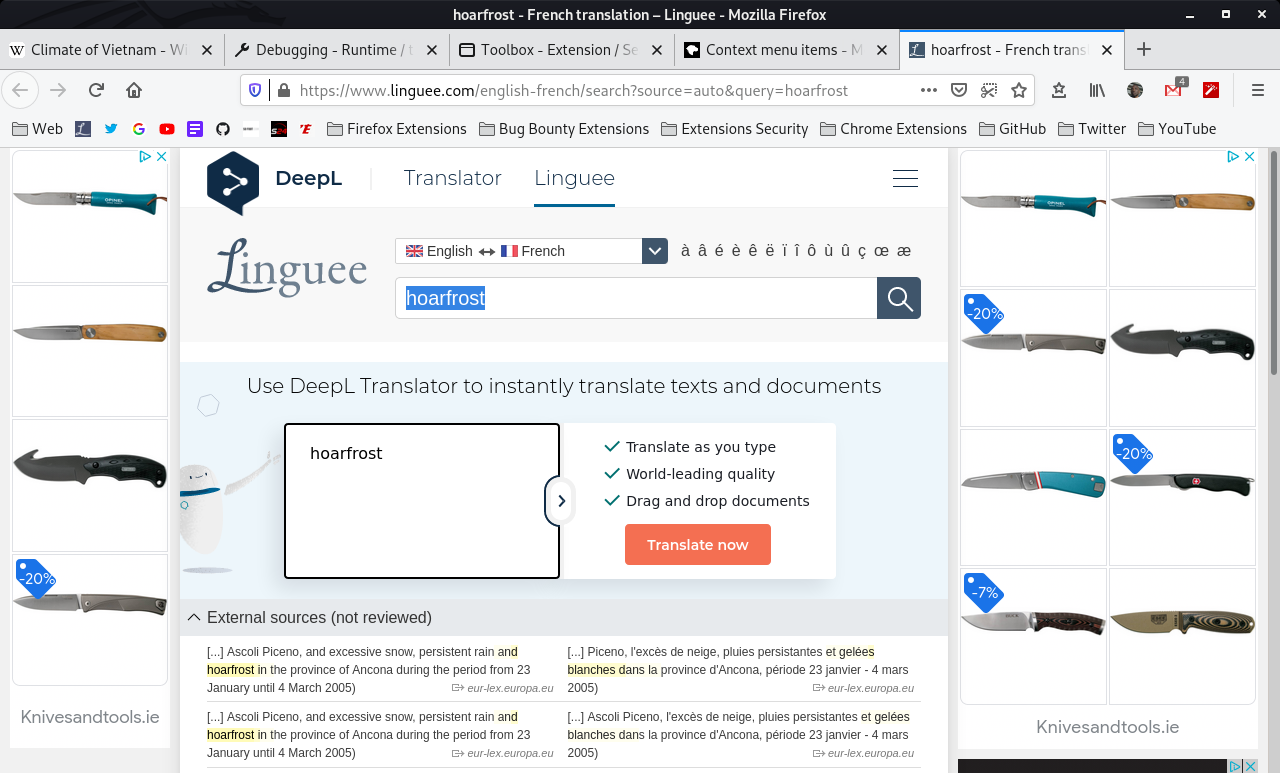Open DeepL site hamburger menu
Viewport: 1280px width, 773px height.
point(905,178)
